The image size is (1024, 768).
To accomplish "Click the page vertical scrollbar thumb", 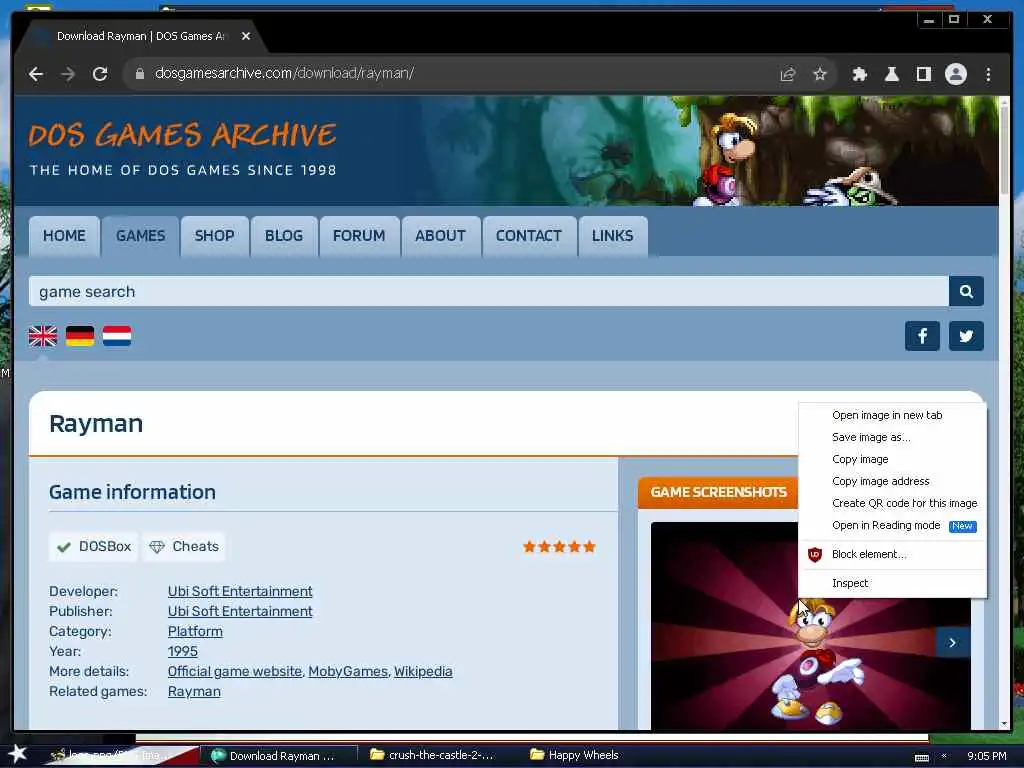I will tap(1004, 149).
